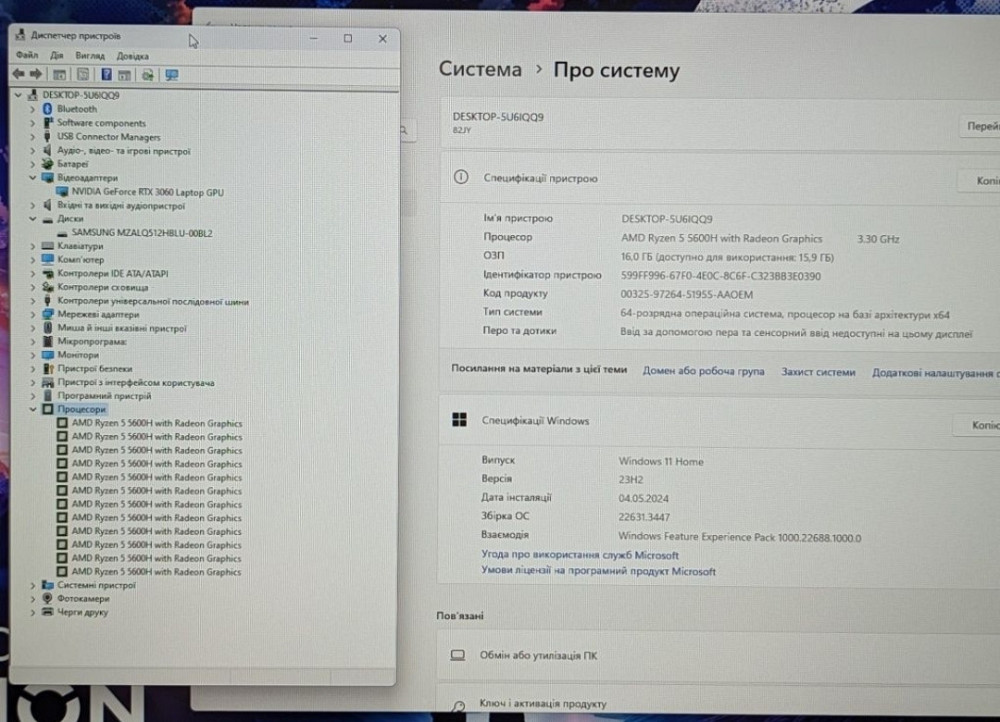Open Домен або робоча група link
The width and height of the screenshot is (1000, 722).
click(703, 371)
